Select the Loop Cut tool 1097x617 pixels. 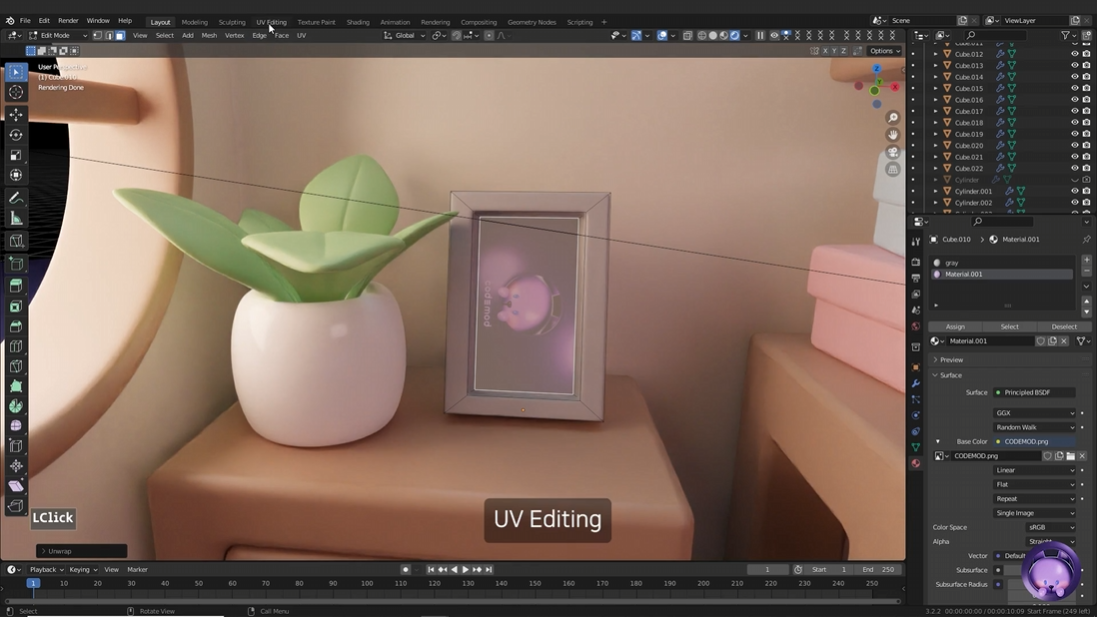point(16,346)
